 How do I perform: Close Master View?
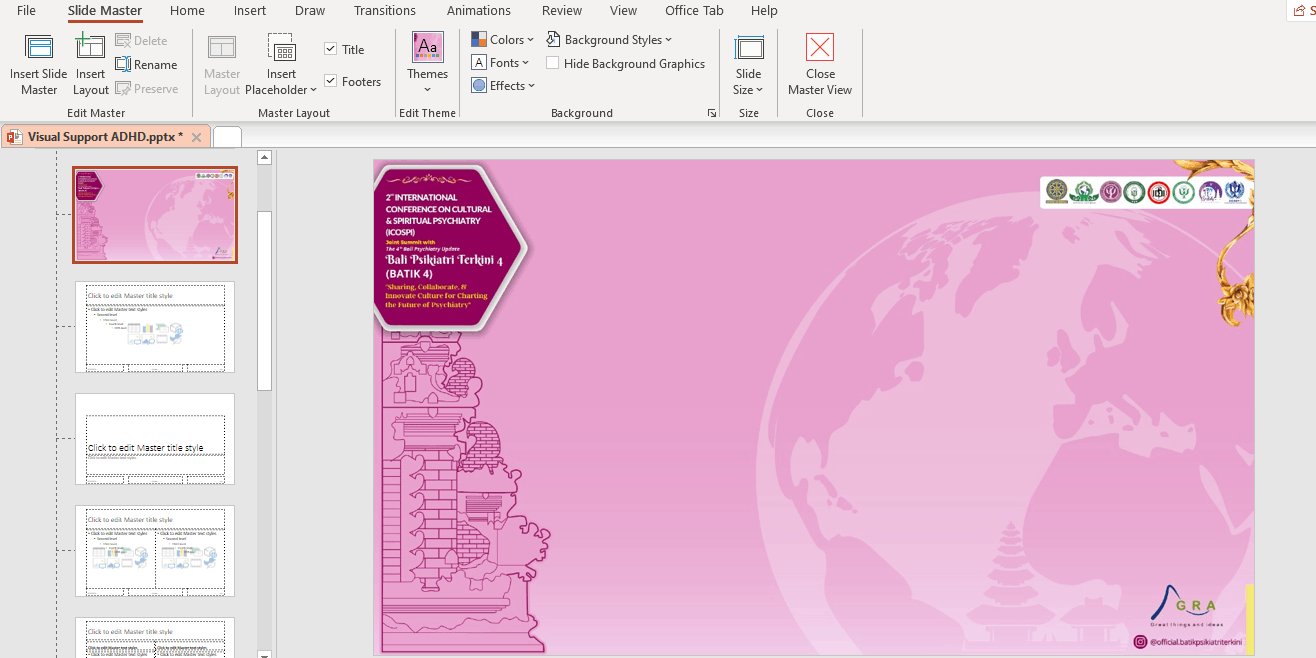click(820, 65)
